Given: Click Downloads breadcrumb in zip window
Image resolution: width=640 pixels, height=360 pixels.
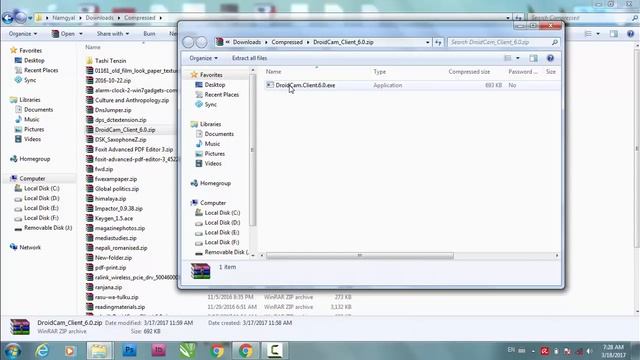Looking at the screenshot, I should pos(247,42).
